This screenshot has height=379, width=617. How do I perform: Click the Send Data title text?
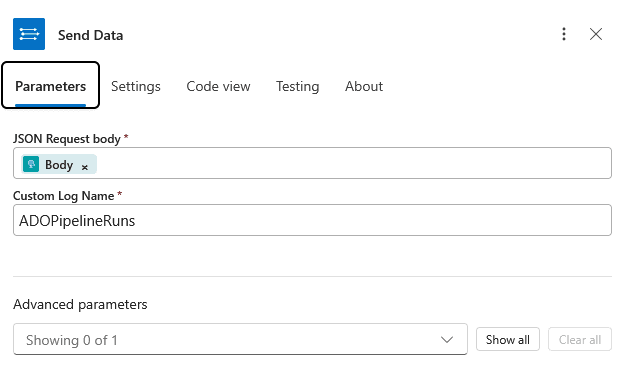click(x=91, y=35)
